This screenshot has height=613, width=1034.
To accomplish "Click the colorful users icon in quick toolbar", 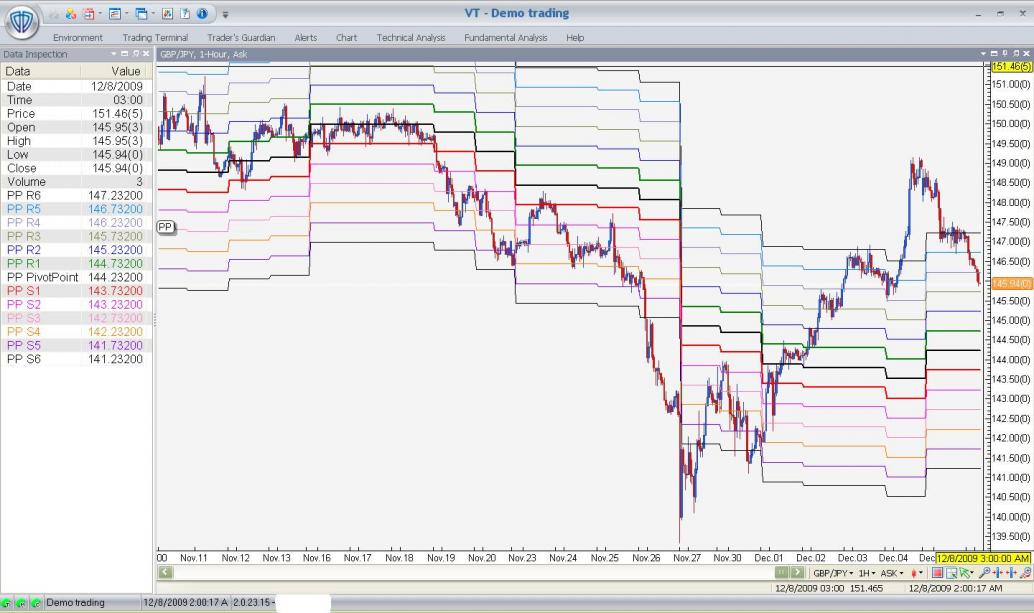I will [71, 14].
